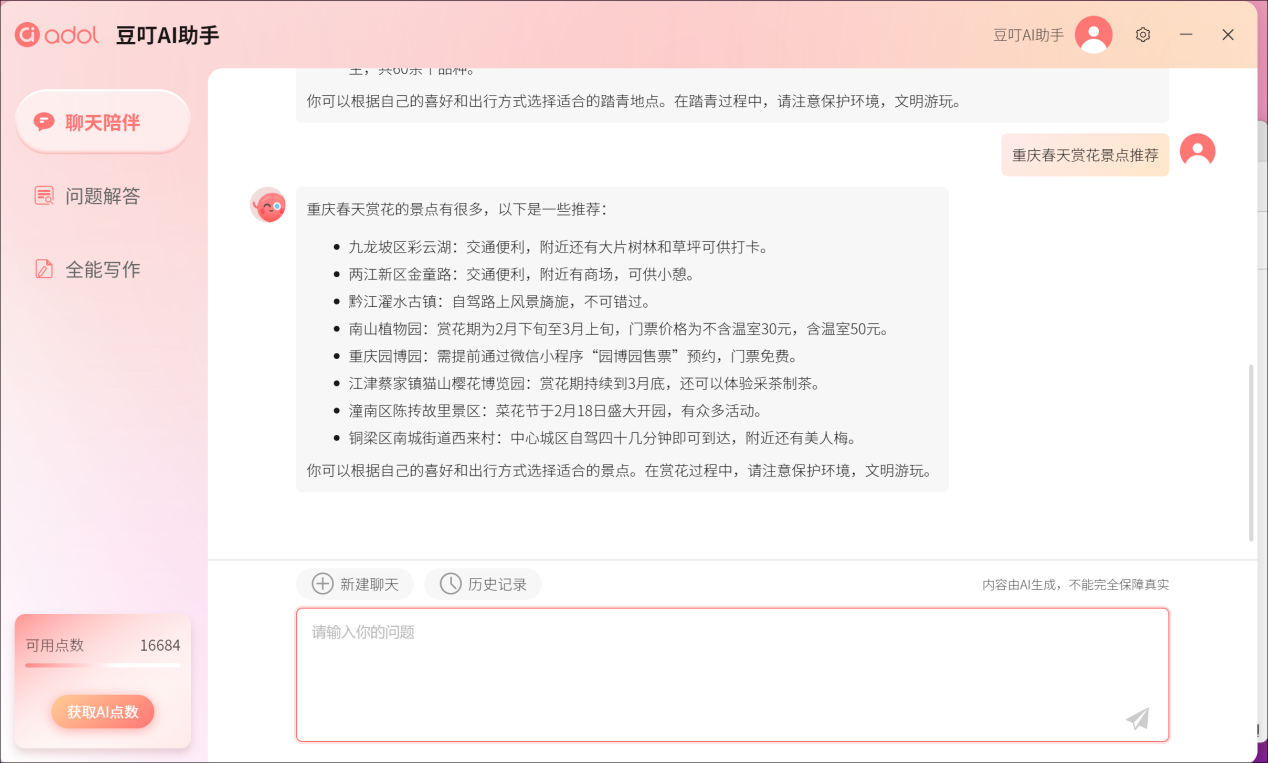
Task: Click the clock icon beside 历史记录
Action: tap(449, 584)
